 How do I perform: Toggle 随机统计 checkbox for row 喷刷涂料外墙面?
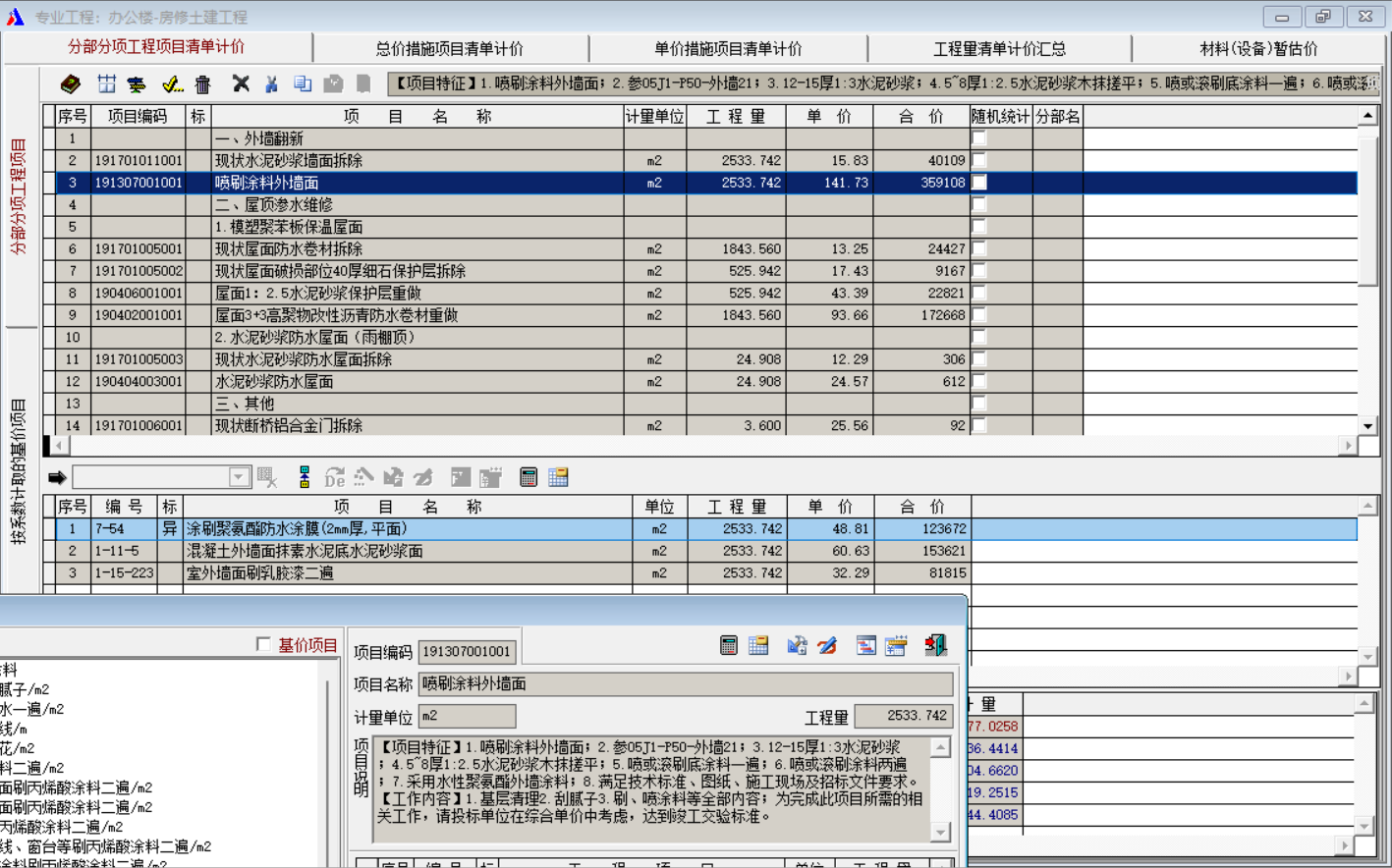[979, 183]
